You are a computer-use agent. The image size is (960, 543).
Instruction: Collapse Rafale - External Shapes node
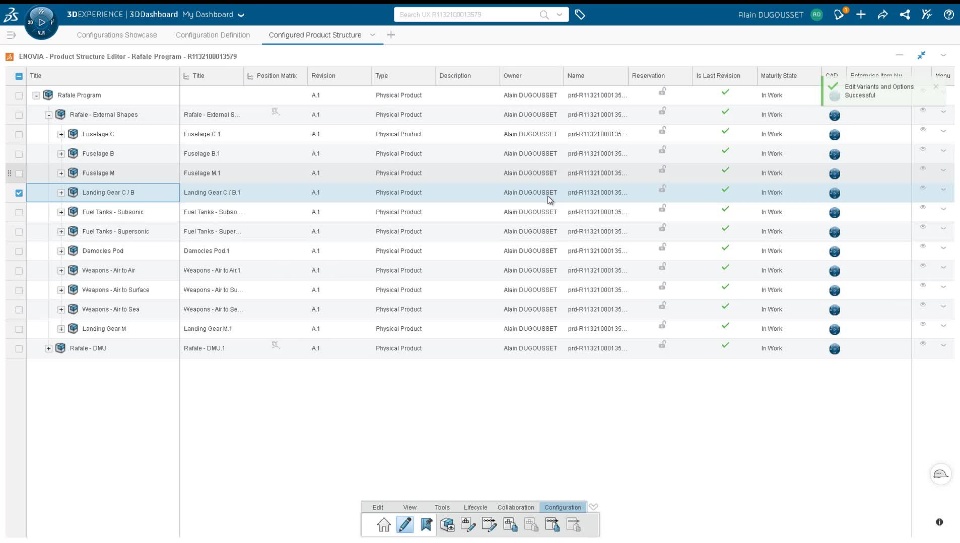tap(48, 114)
